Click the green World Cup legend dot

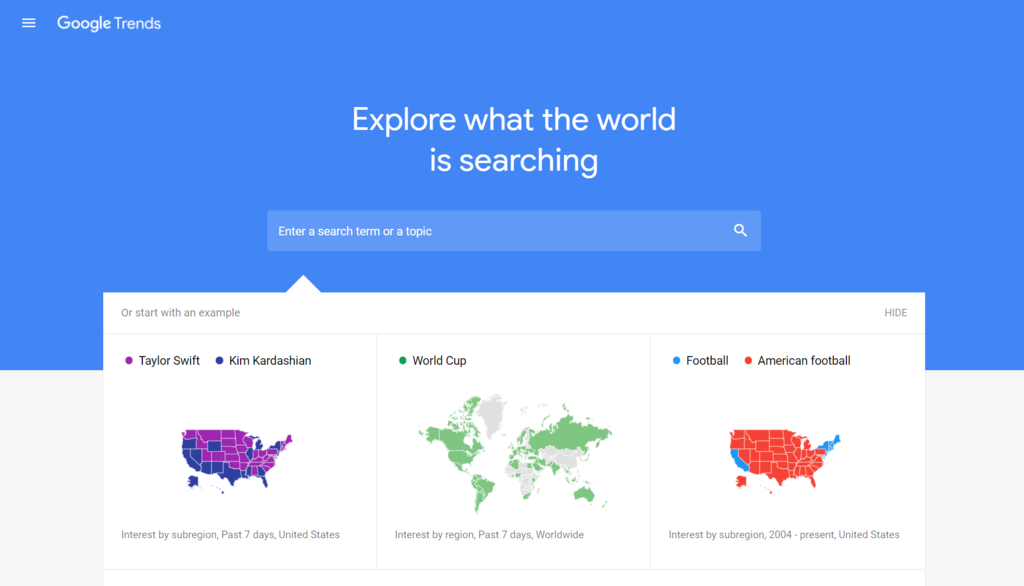coord(403,361)
